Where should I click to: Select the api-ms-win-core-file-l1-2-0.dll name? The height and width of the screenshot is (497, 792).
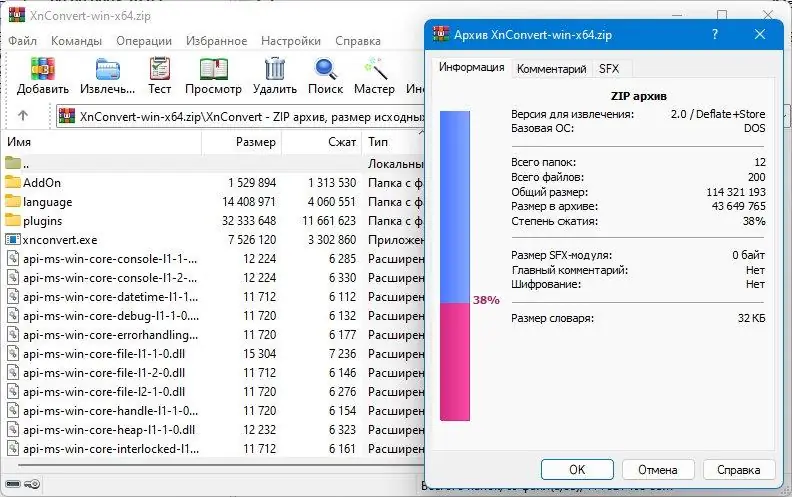(x=104, y=373)
